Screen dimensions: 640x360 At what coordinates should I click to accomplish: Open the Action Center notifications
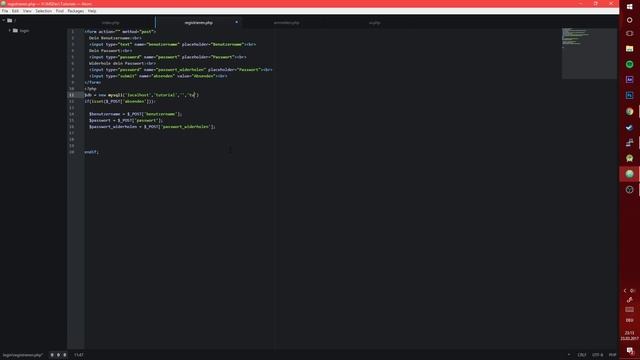pos(630,351)
